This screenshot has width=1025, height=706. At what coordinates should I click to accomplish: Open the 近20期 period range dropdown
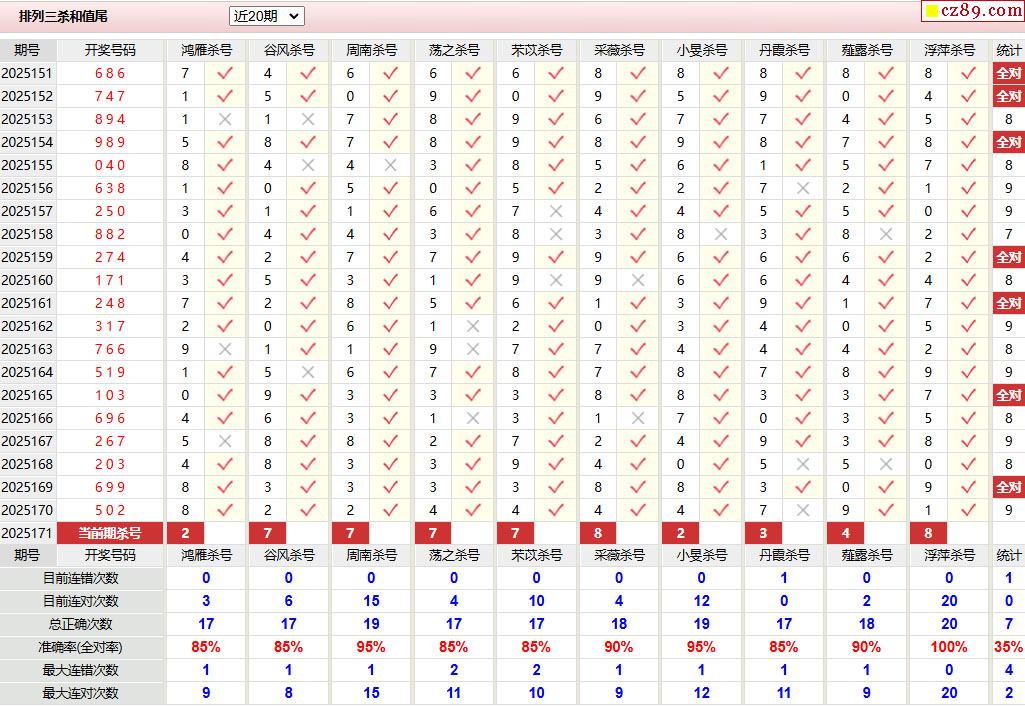(x=267, y=16)
